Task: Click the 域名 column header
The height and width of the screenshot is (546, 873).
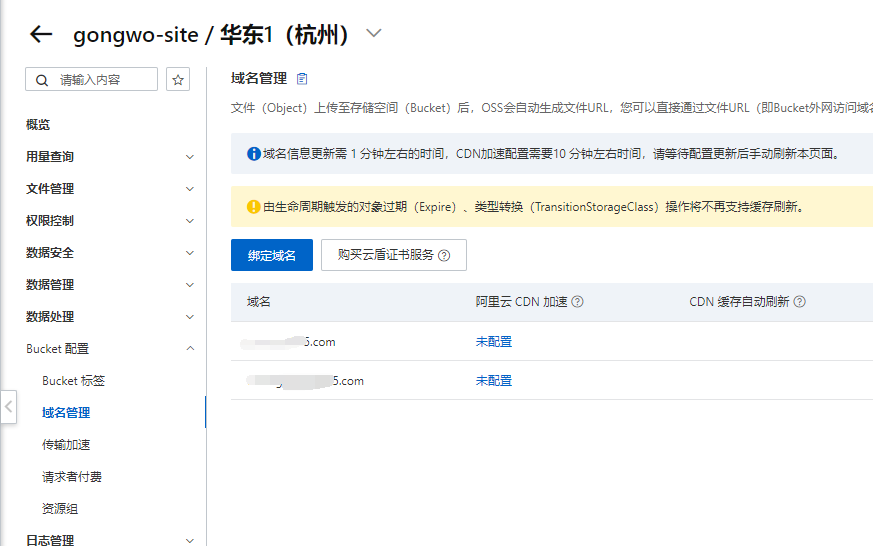Action: click(259, 302)
